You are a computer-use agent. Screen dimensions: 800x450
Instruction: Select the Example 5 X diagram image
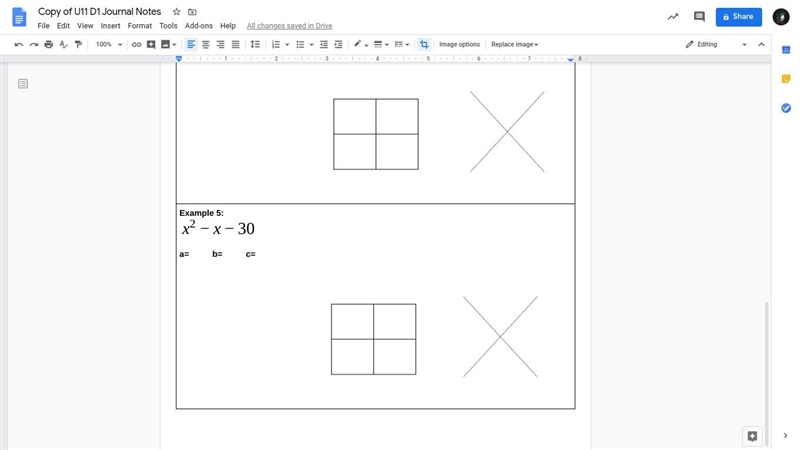[500, 337]
